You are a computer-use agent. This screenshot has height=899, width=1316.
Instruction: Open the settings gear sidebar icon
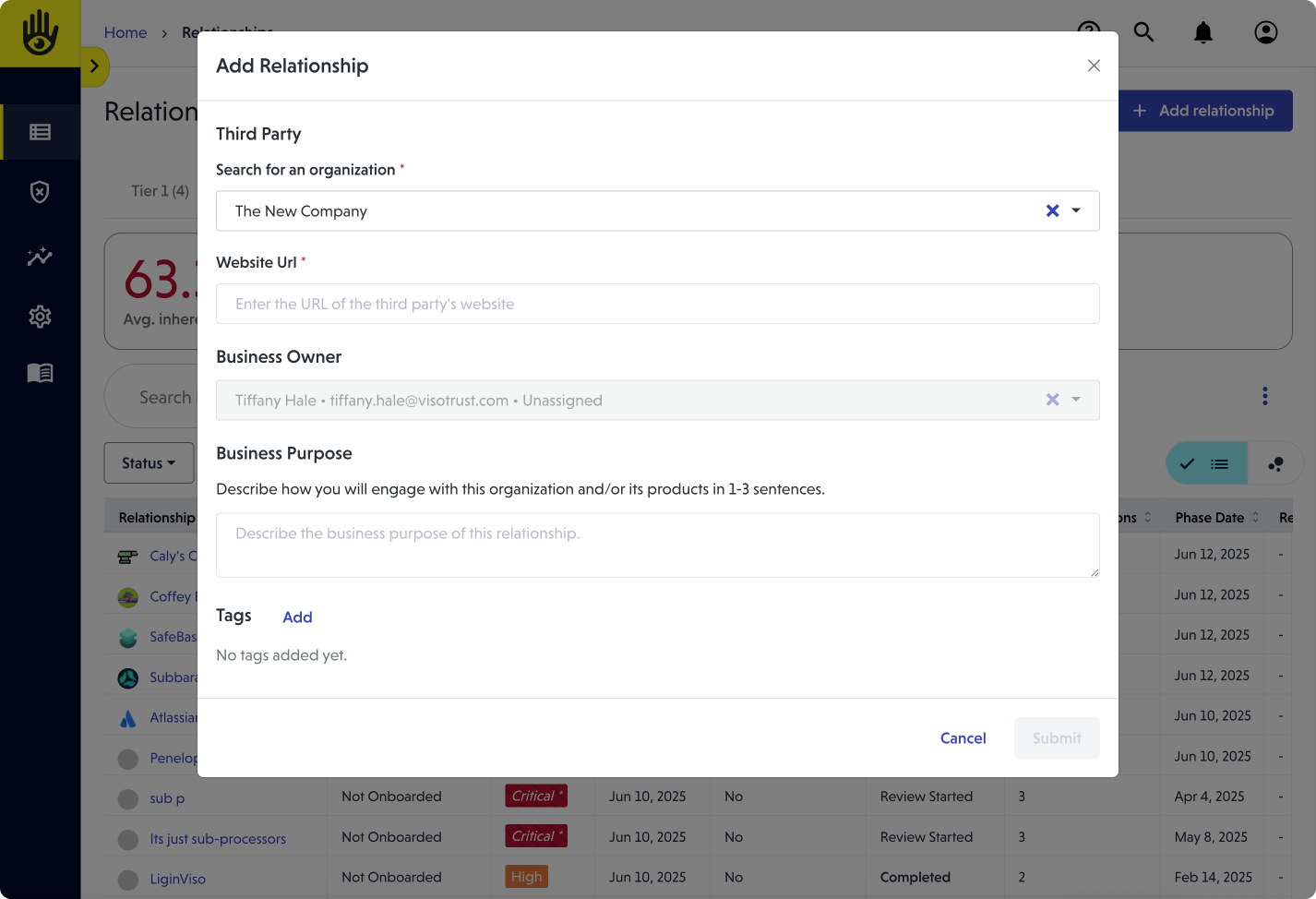[x=40, y=317]
